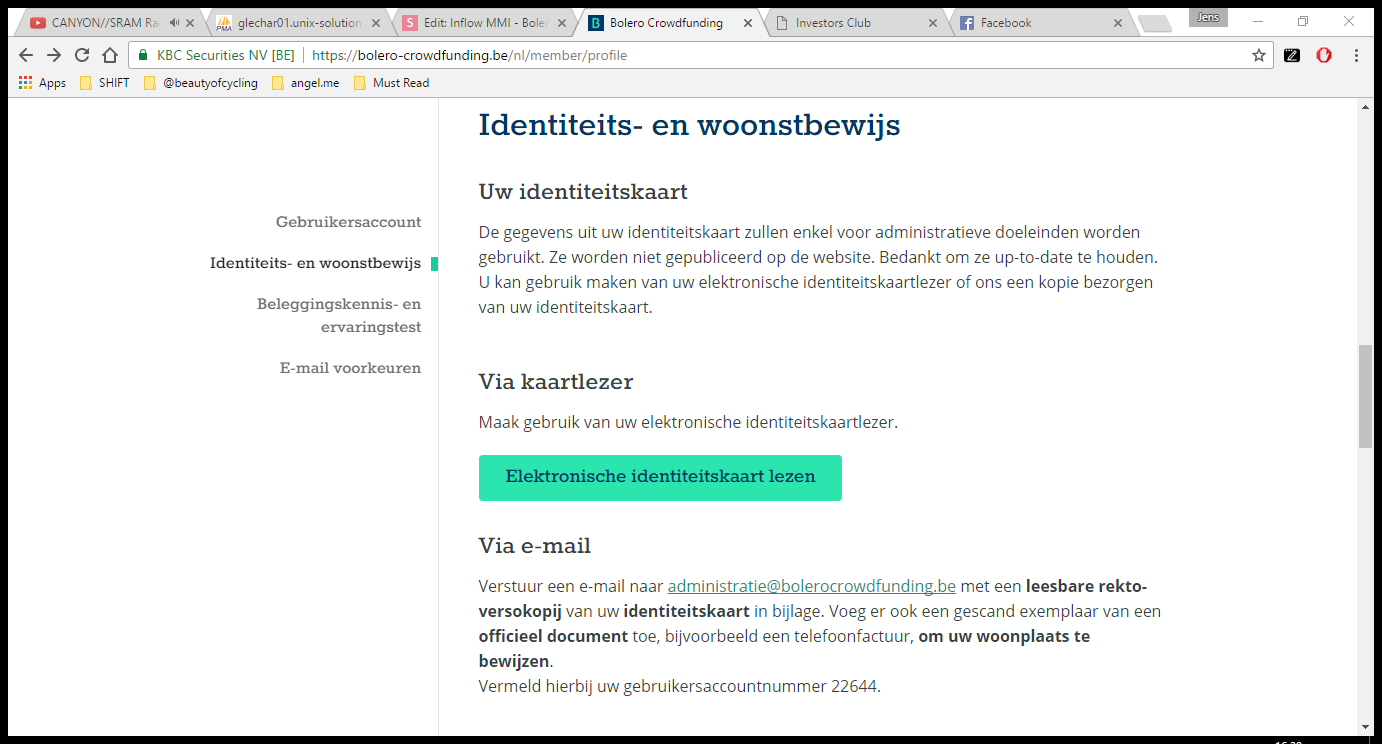
Task: Open the @beautyofcycling bookmark folder
Action: (200, 83)
